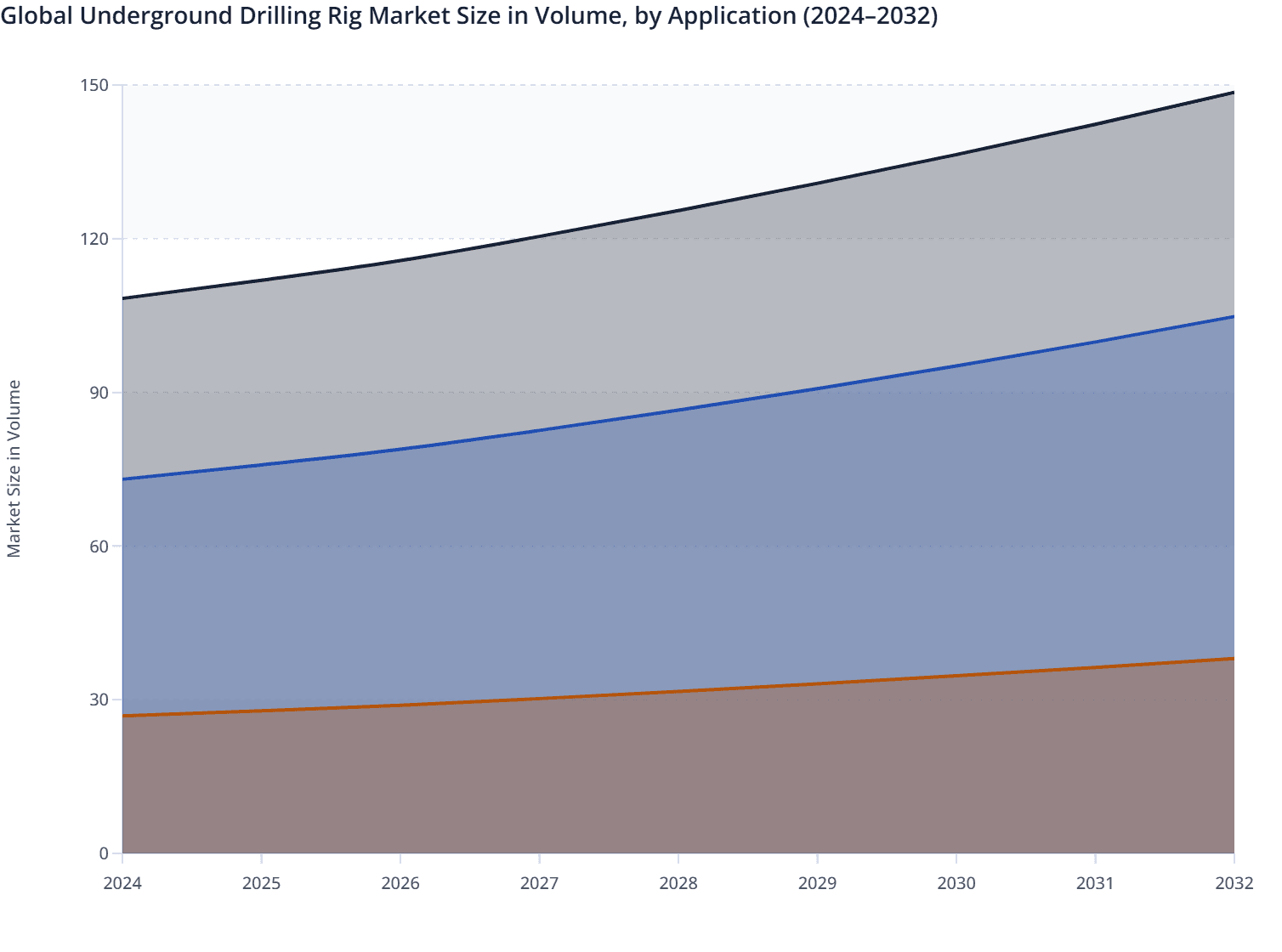
Task: Click the 150 y-axis tick label
Action: (94, 85)
